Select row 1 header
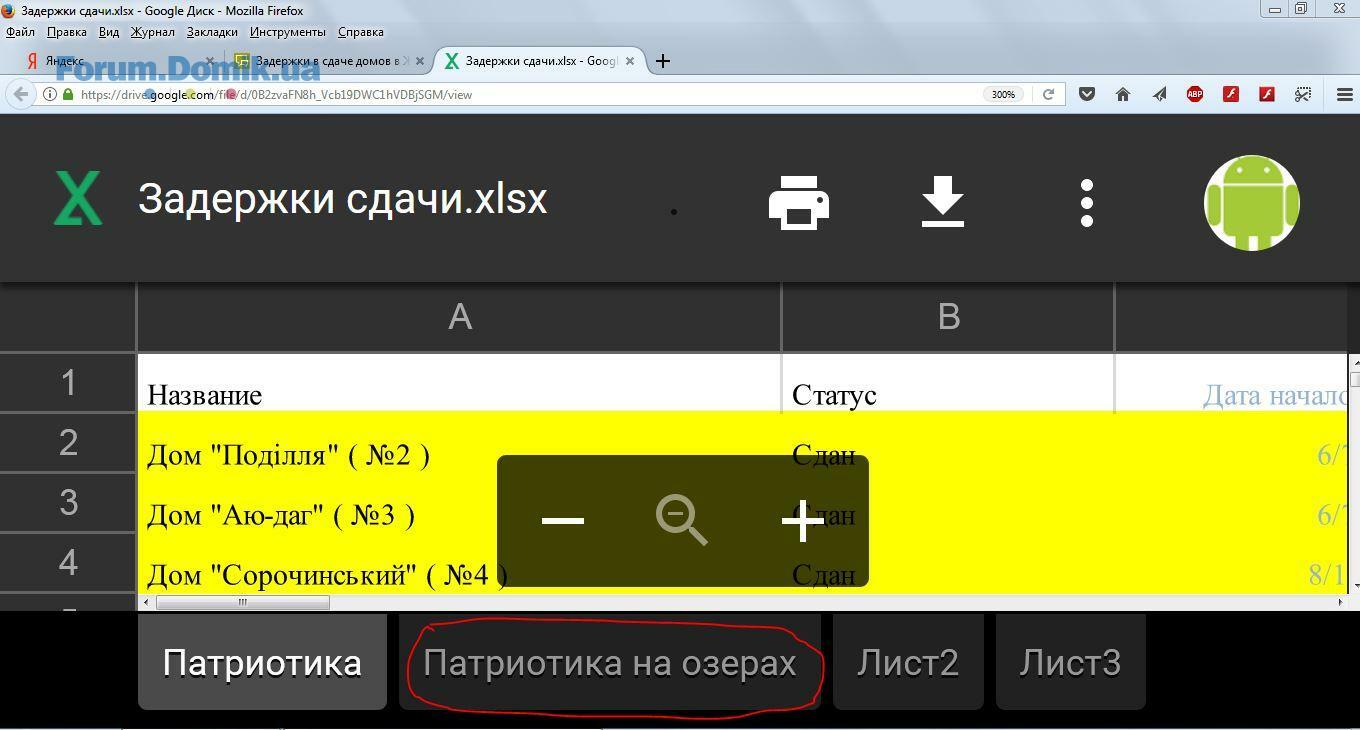Image resolution: width=1360 pixels, height=730 pixels. click(x=68, y=382)
